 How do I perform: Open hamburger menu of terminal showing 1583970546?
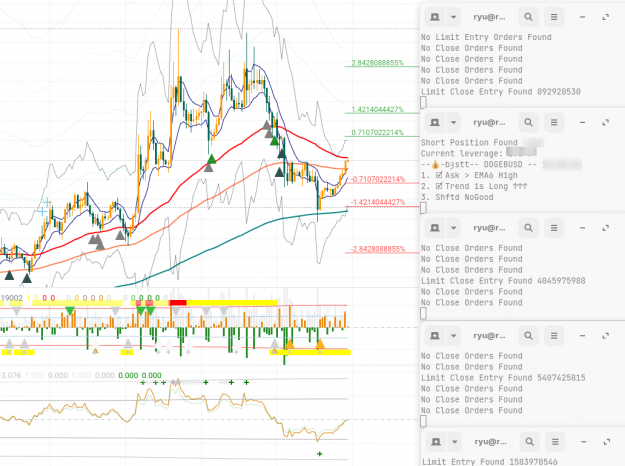tap(555, 442)
